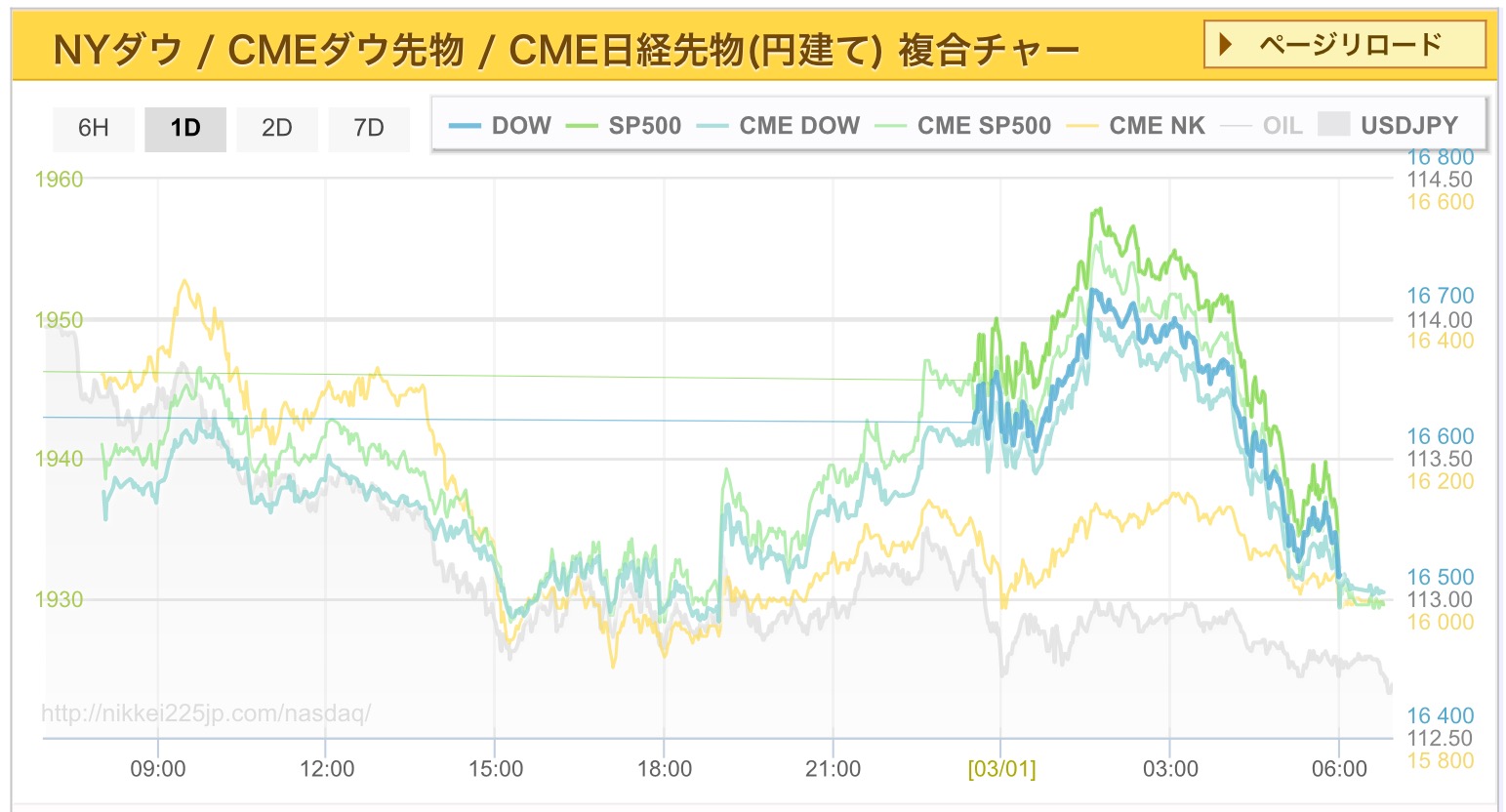Click the 1960 left axis label
Image resolution: width=1506 pixels, height=812 pixels.
coord(59,179)
